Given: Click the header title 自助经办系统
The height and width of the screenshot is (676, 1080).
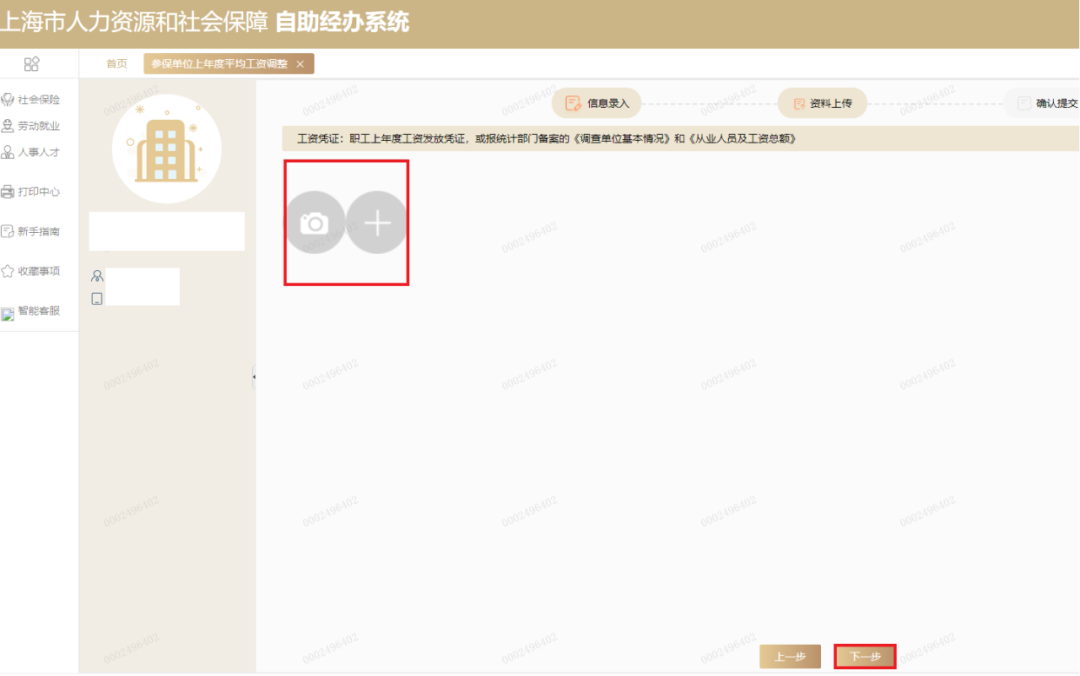Looking at the screenshot, I should pyautogui.click(x=342, y=22).
